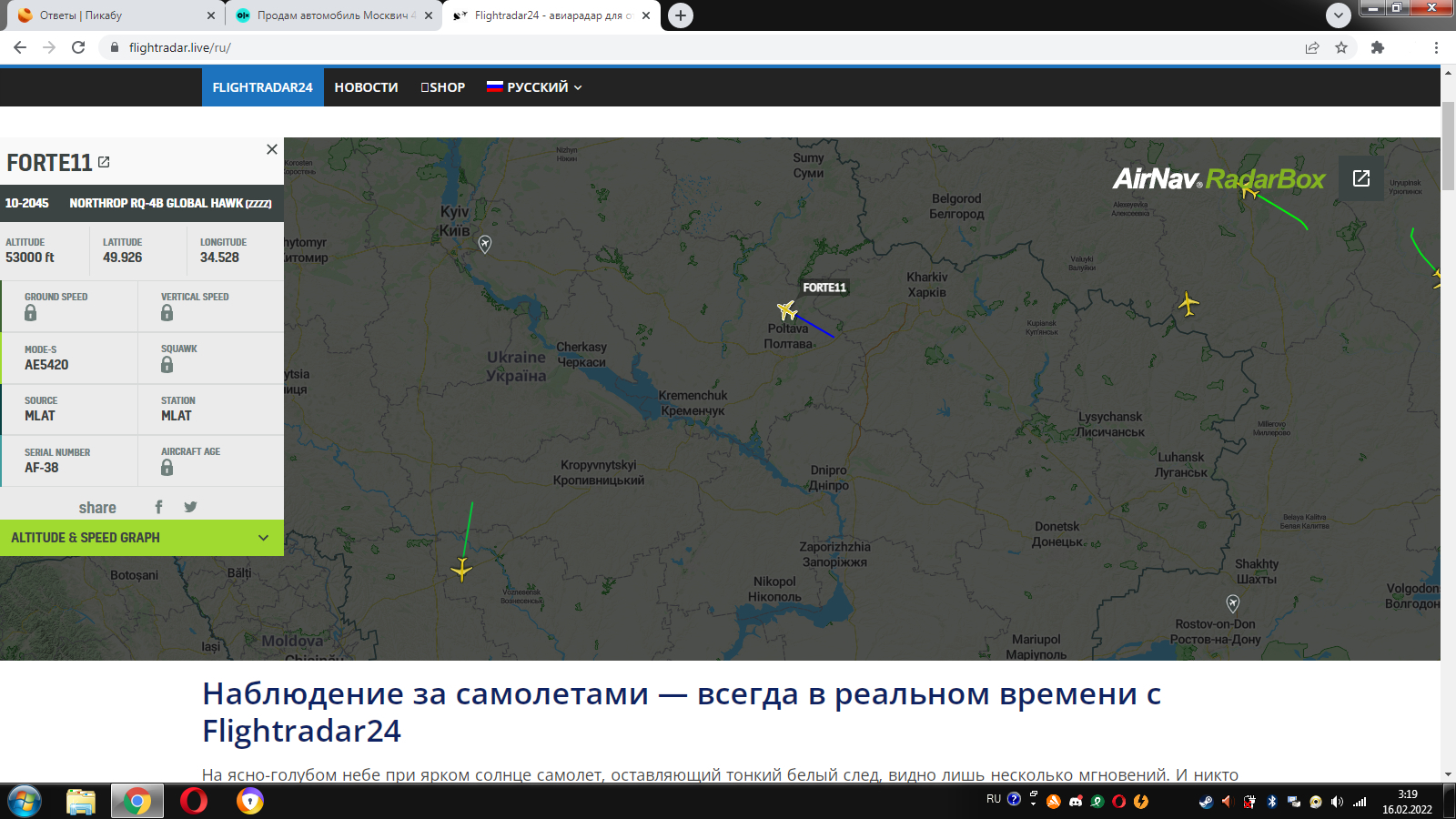Viewport: 1456px width, 819px height.
Task: Bookmark this page with the star
Action: (1341, 47)
